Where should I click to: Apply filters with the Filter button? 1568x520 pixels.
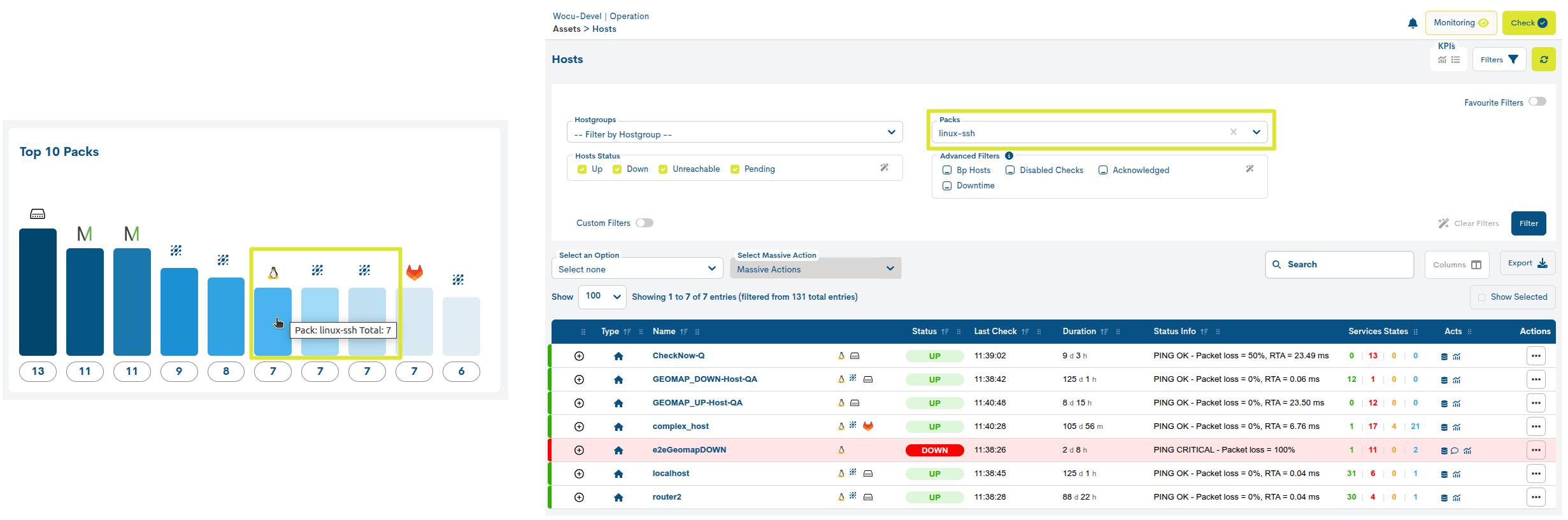[1528, 223]
